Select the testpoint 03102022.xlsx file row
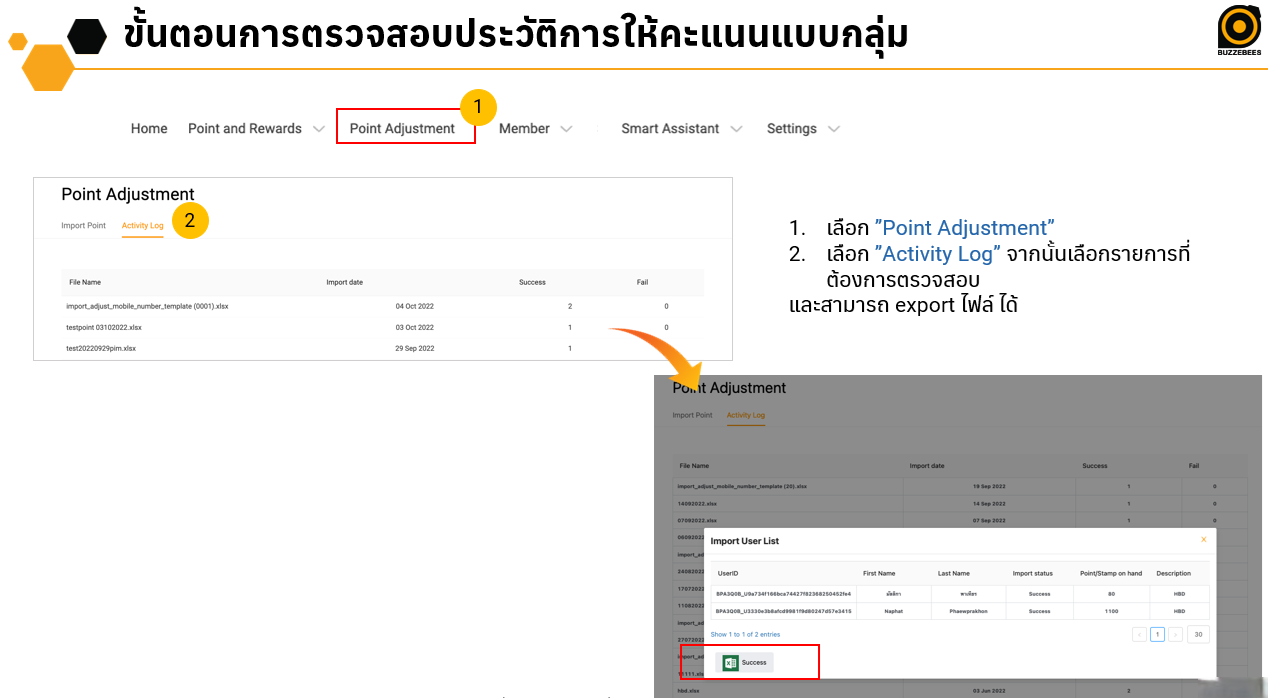This screenshot has width=1268, height=698. click(104, 327)
